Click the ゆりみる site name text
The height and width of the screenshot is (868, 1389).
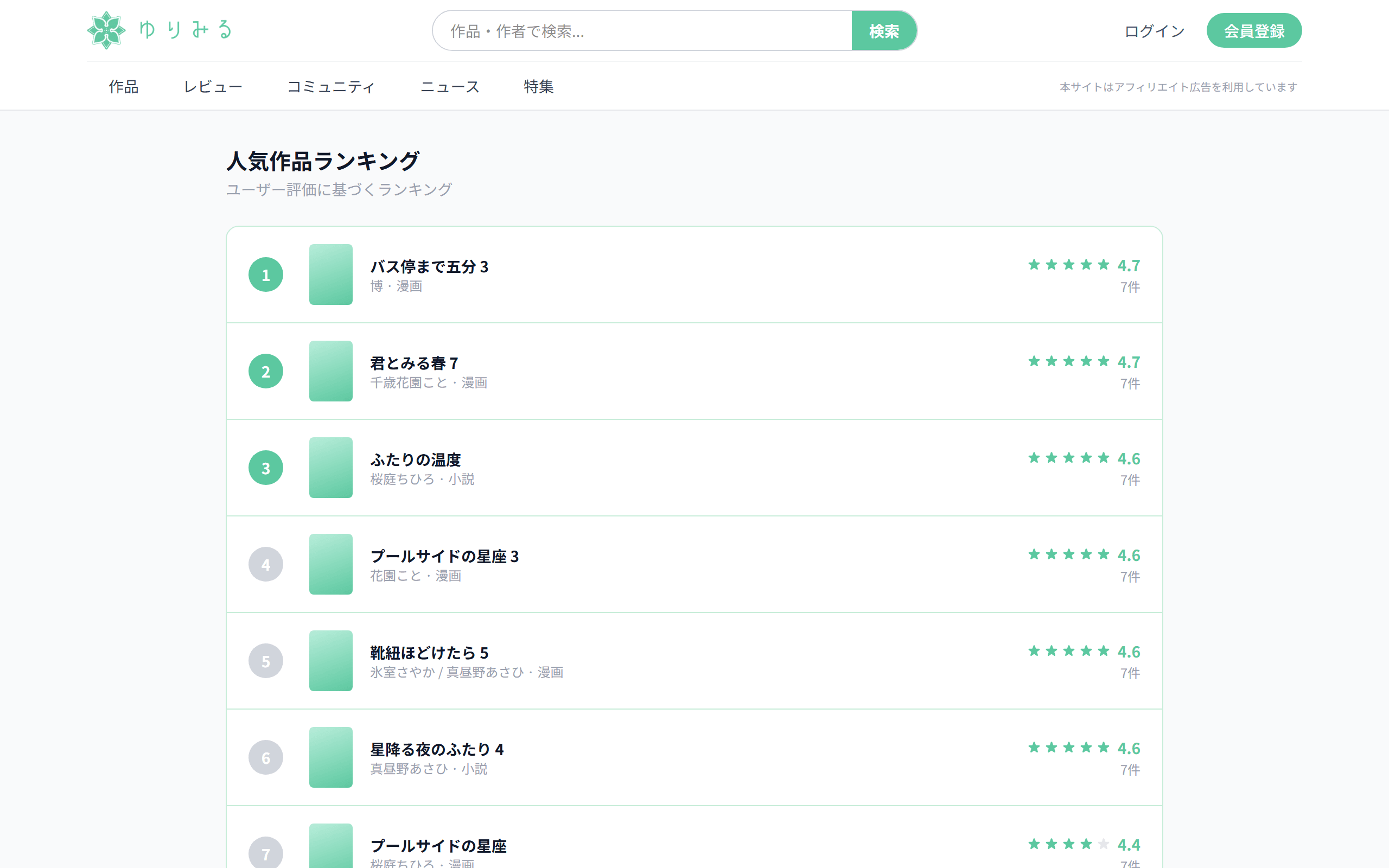point(186,30)
